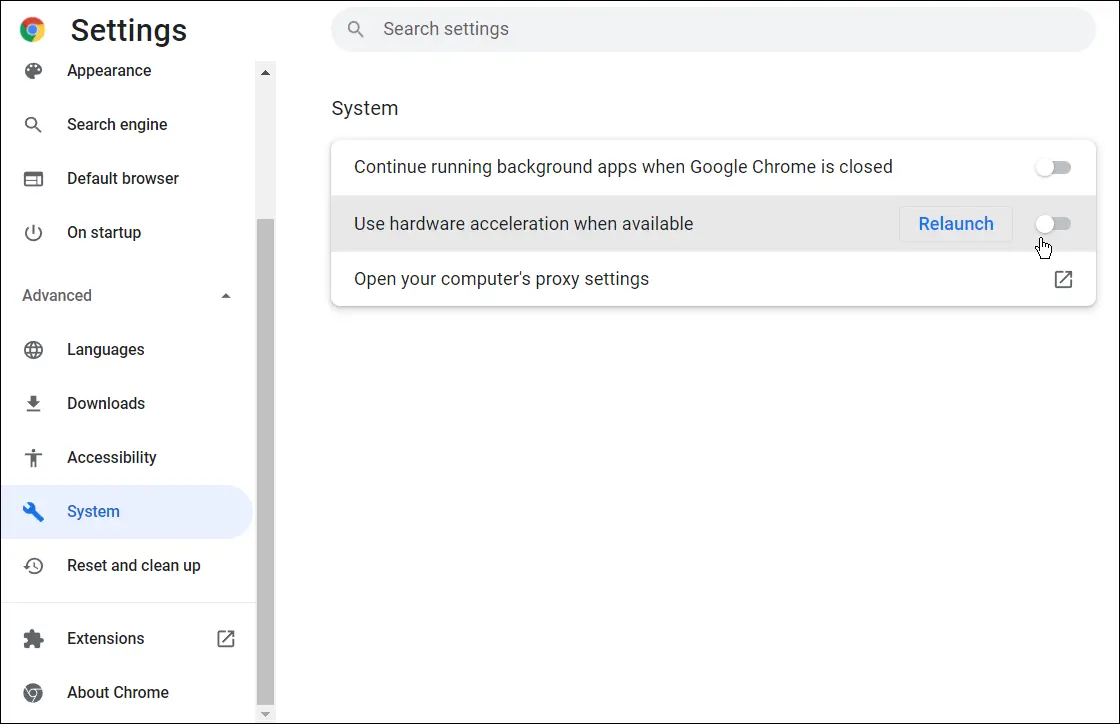This screenshot has height=724, width=1120.
Task: Open On startup settings
Action: point(127,233)
